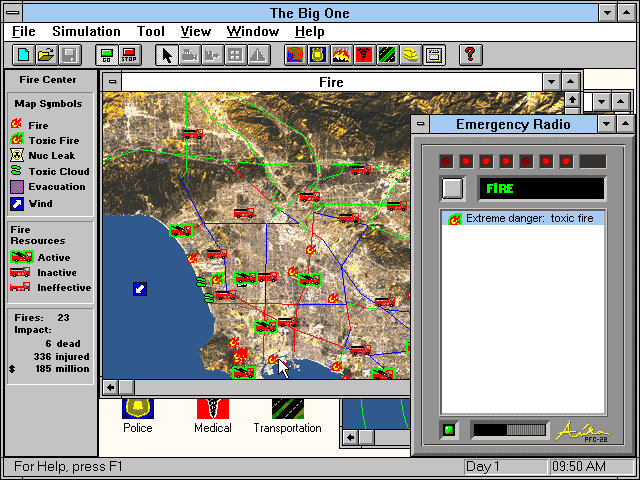Click the red question mark help icon
640x480 pixels.
coord(470,55)
